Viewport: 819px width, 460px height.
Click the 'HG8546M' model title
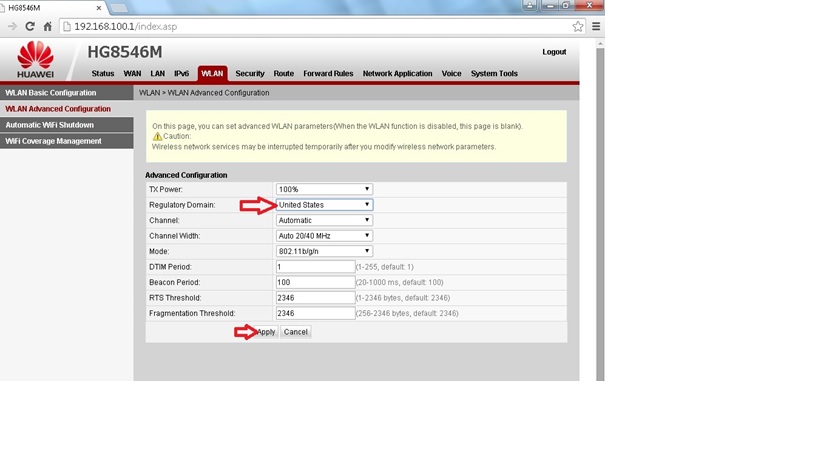coord(124,52)
